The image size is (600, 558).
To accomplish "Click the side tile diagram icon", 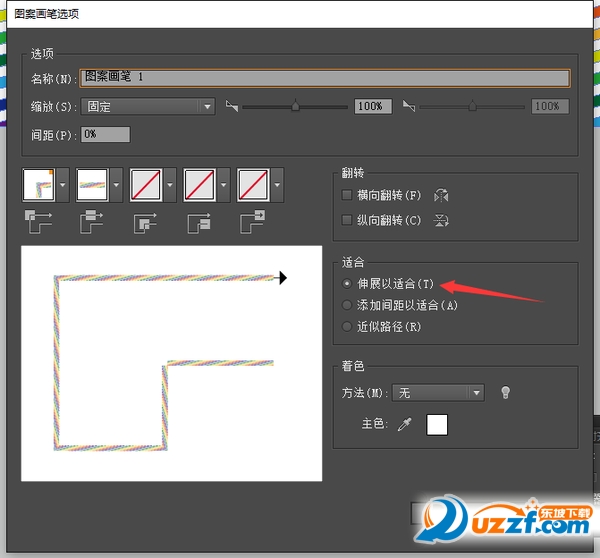I will [91, 221].
